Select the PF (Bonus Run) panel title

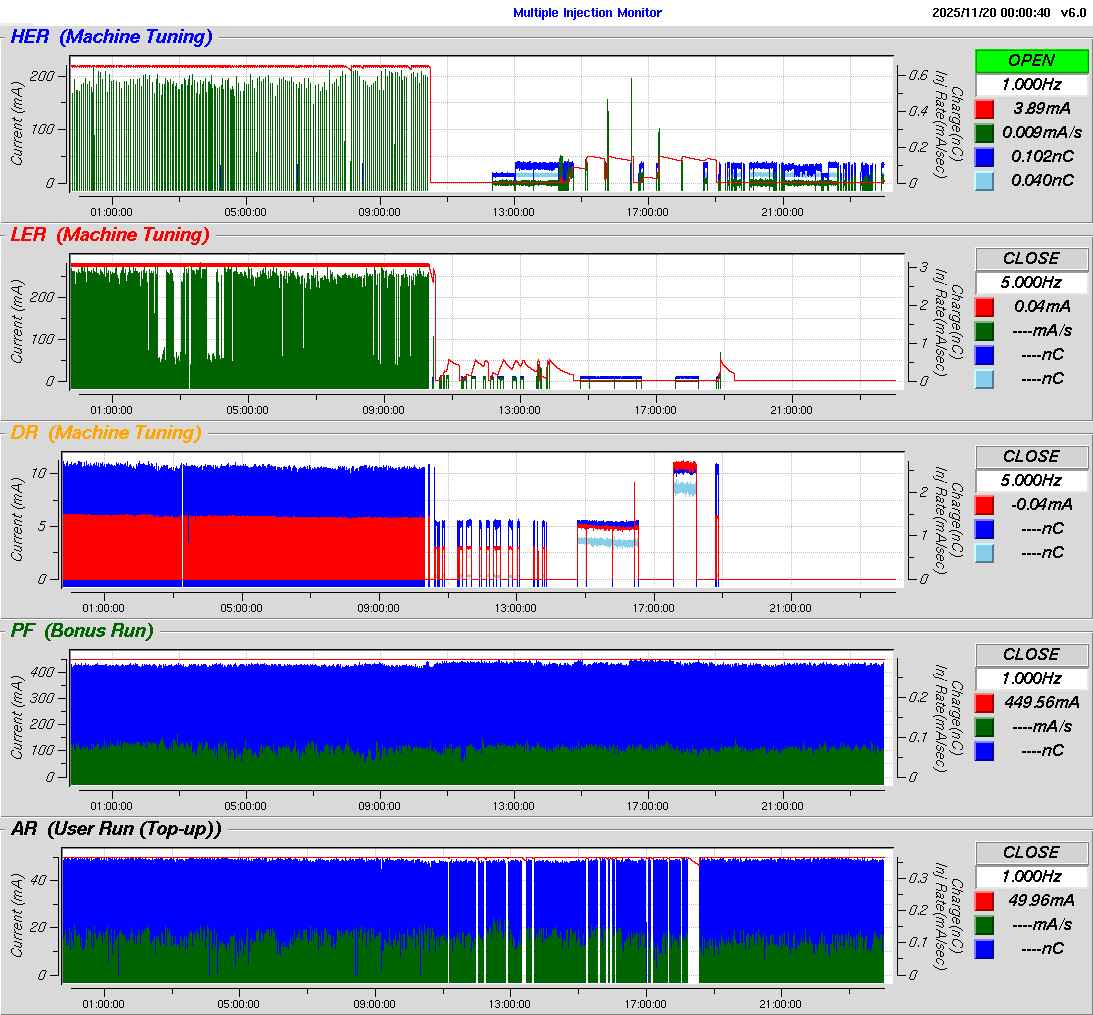(82, 630)
